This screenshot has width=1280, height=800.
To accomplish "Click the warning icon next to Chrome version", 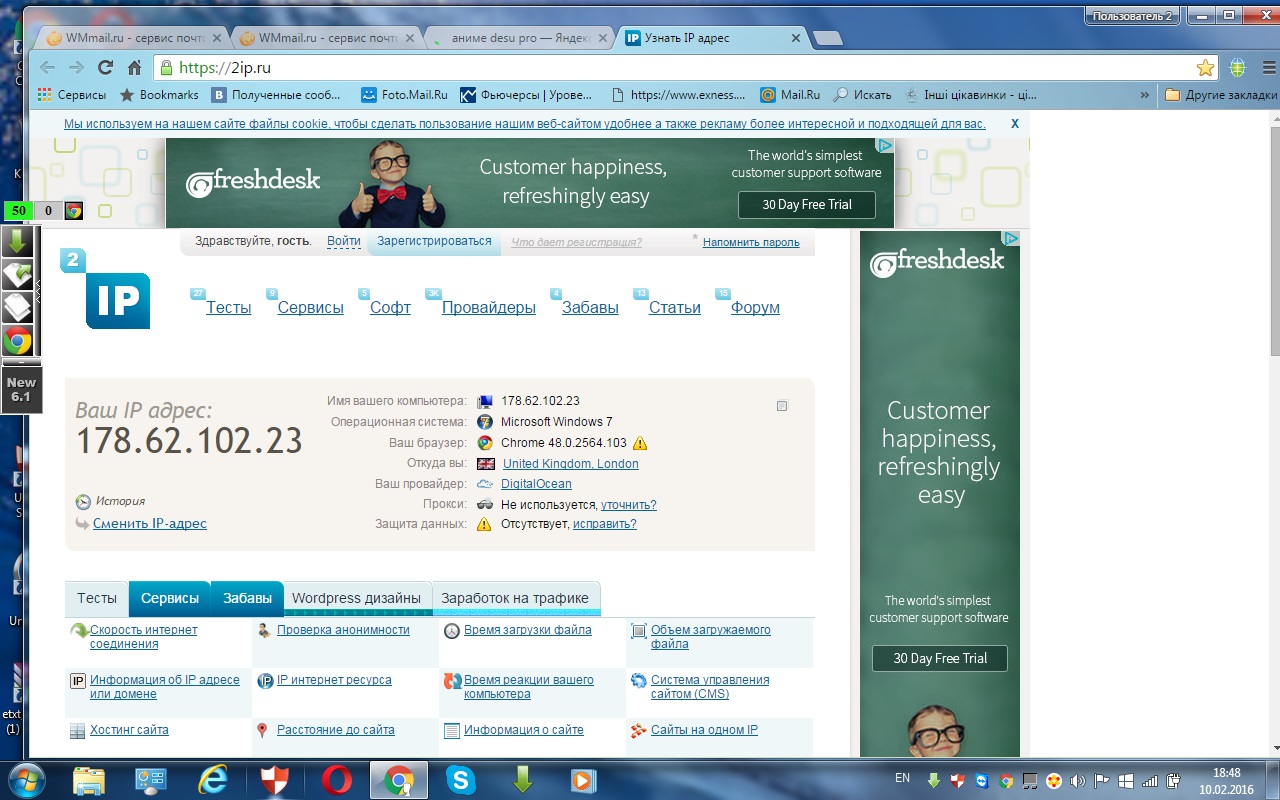I will tap(640, 443).
